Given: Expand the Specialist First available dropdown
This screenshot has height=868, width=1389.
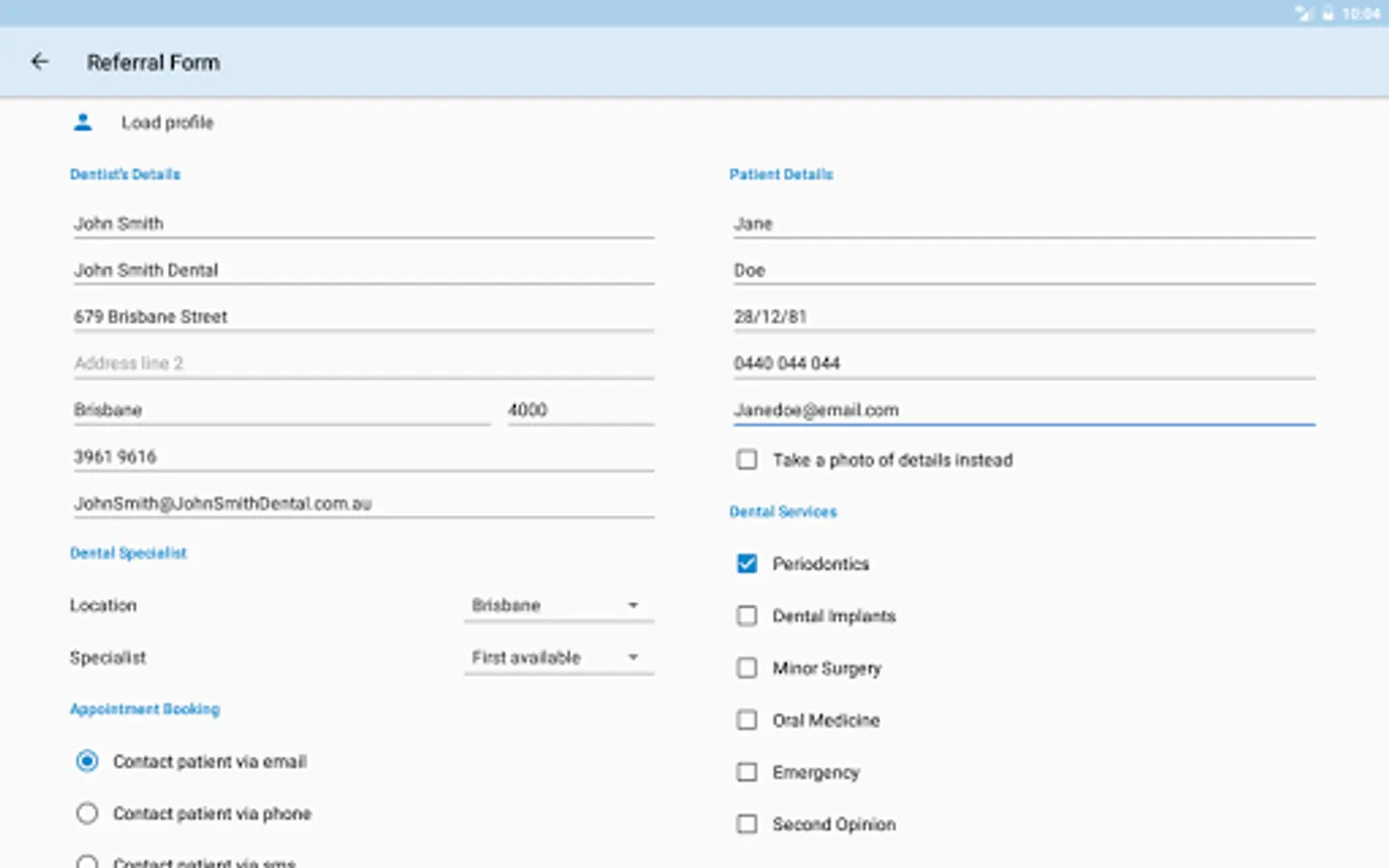Looking at the screenshot, I should pos(558,658).
